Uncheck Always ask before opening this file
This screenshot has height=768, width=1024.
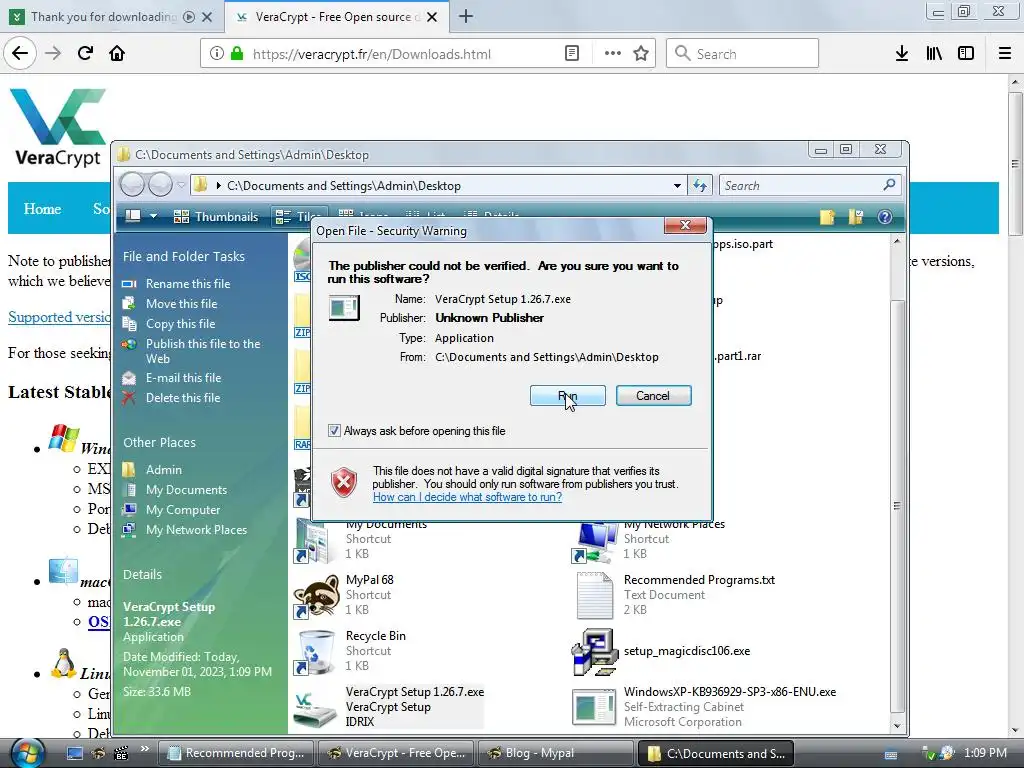(334, 431)
